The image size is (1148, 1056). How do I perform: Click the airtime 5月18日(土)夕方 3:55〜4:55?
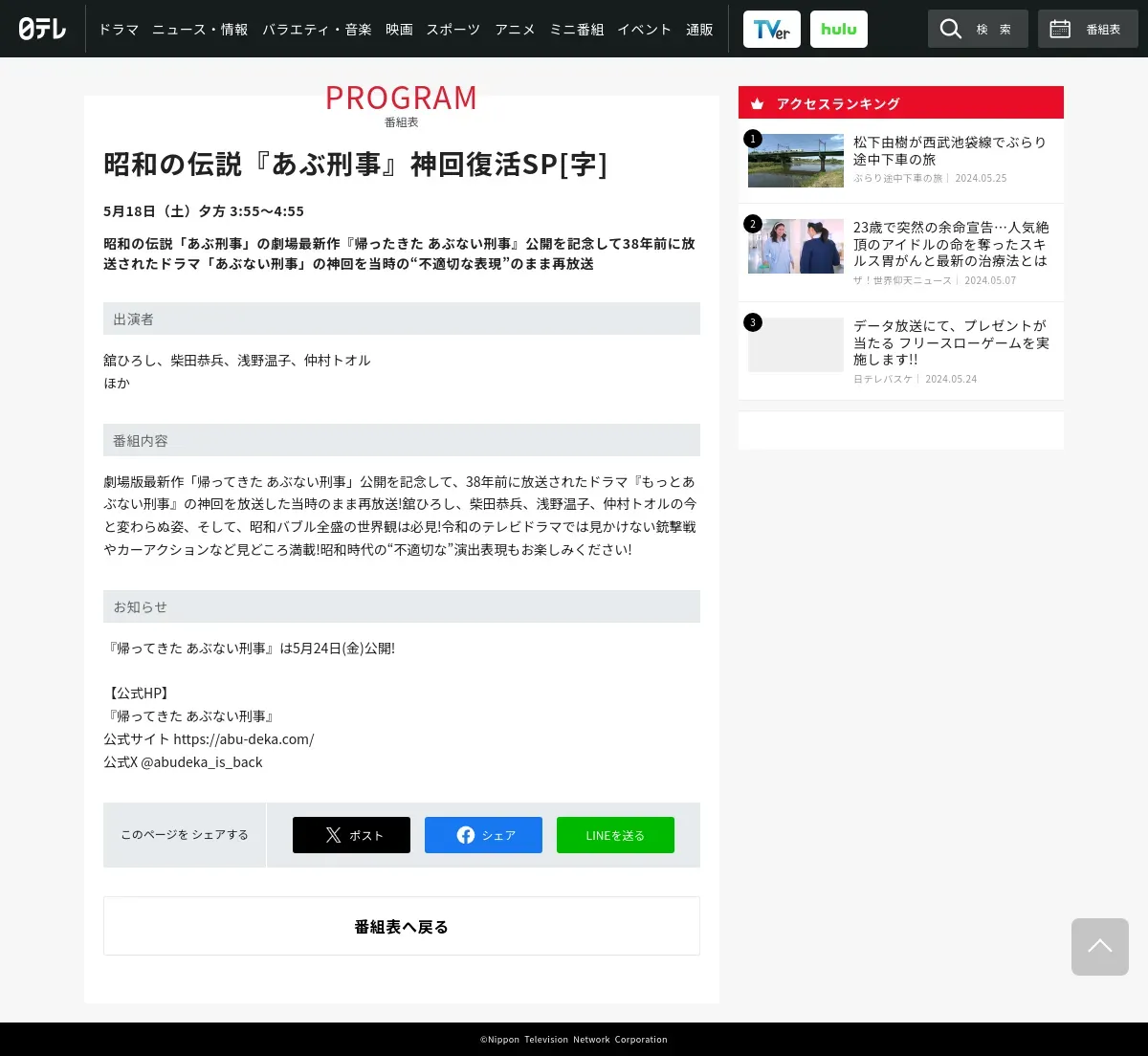204,211
